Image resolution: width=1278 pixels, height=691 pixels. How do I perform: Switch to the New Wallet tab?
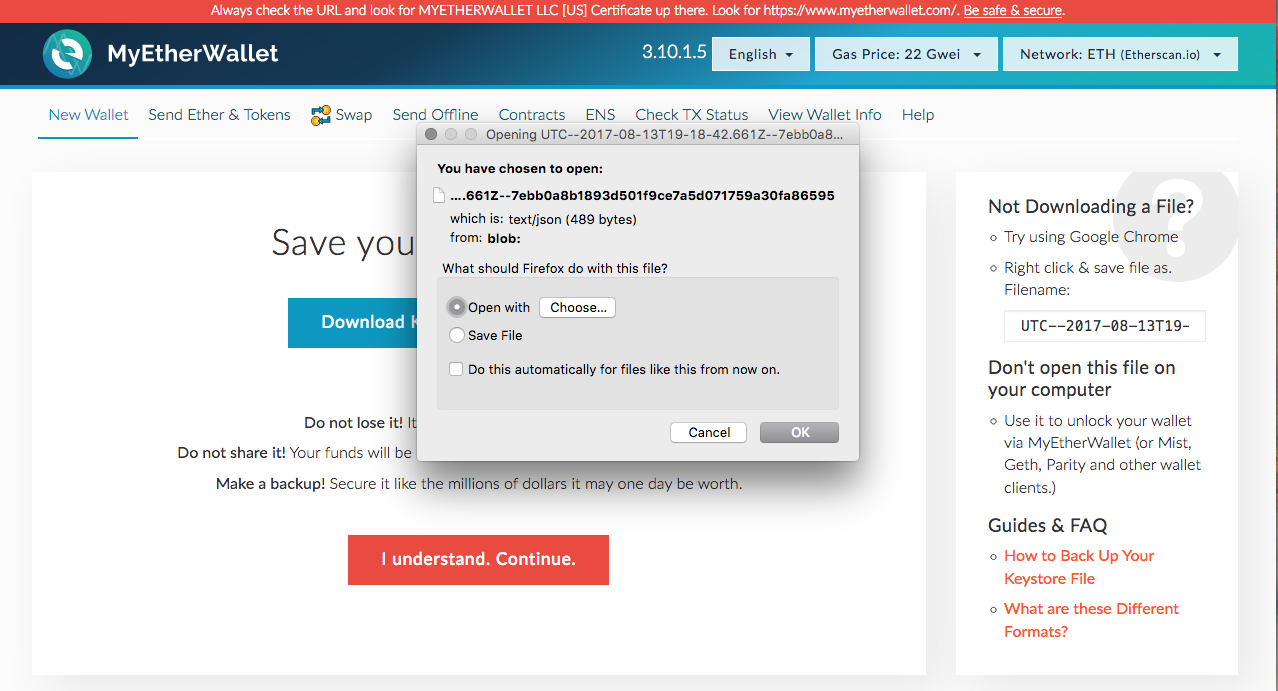(x=88, y=114)
